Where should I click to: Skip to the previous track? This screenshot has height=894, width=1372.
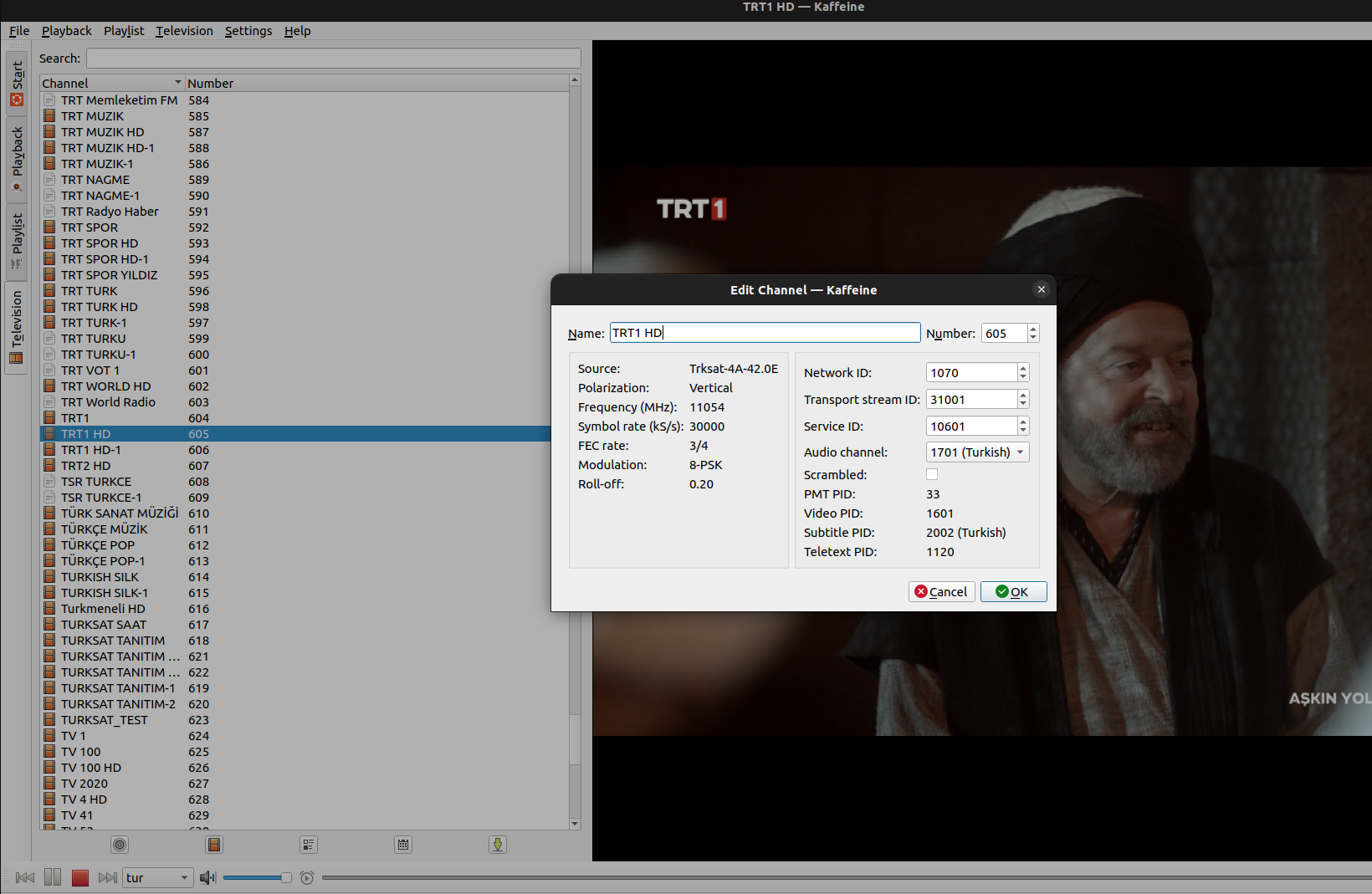(x=25, y=877)
